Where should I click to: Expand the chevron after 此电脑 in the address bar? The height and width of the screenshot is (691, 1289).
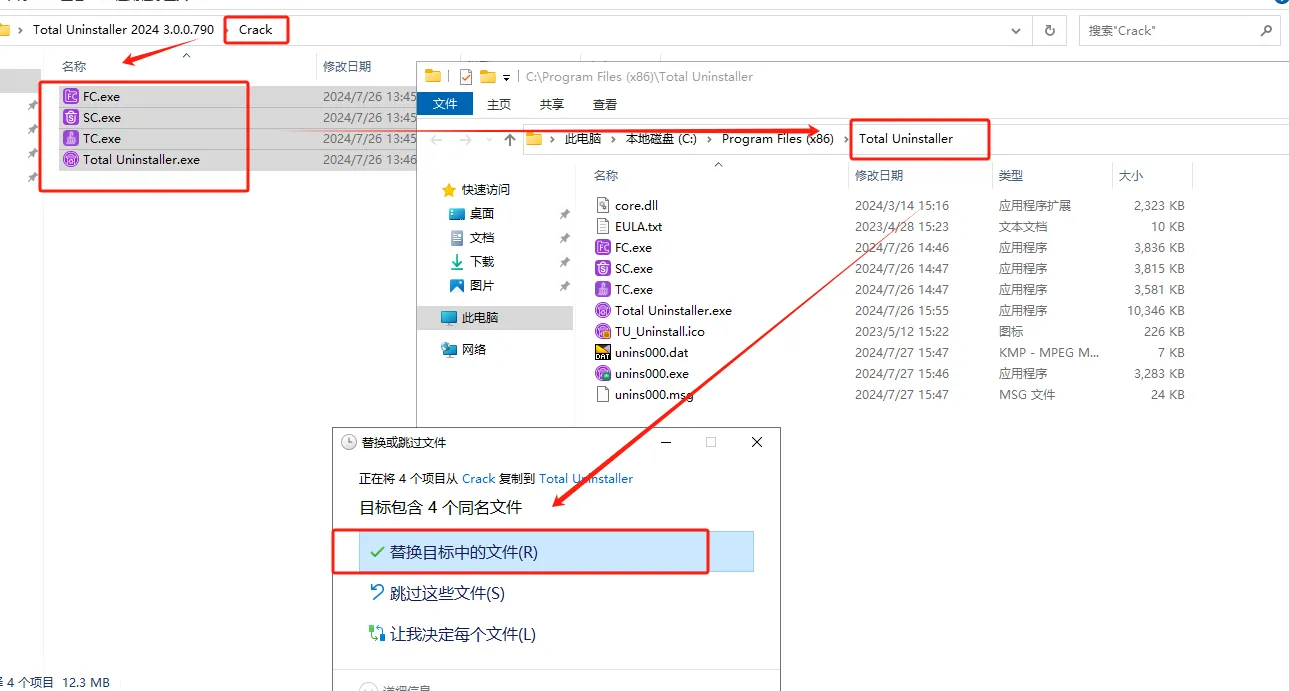614,139
